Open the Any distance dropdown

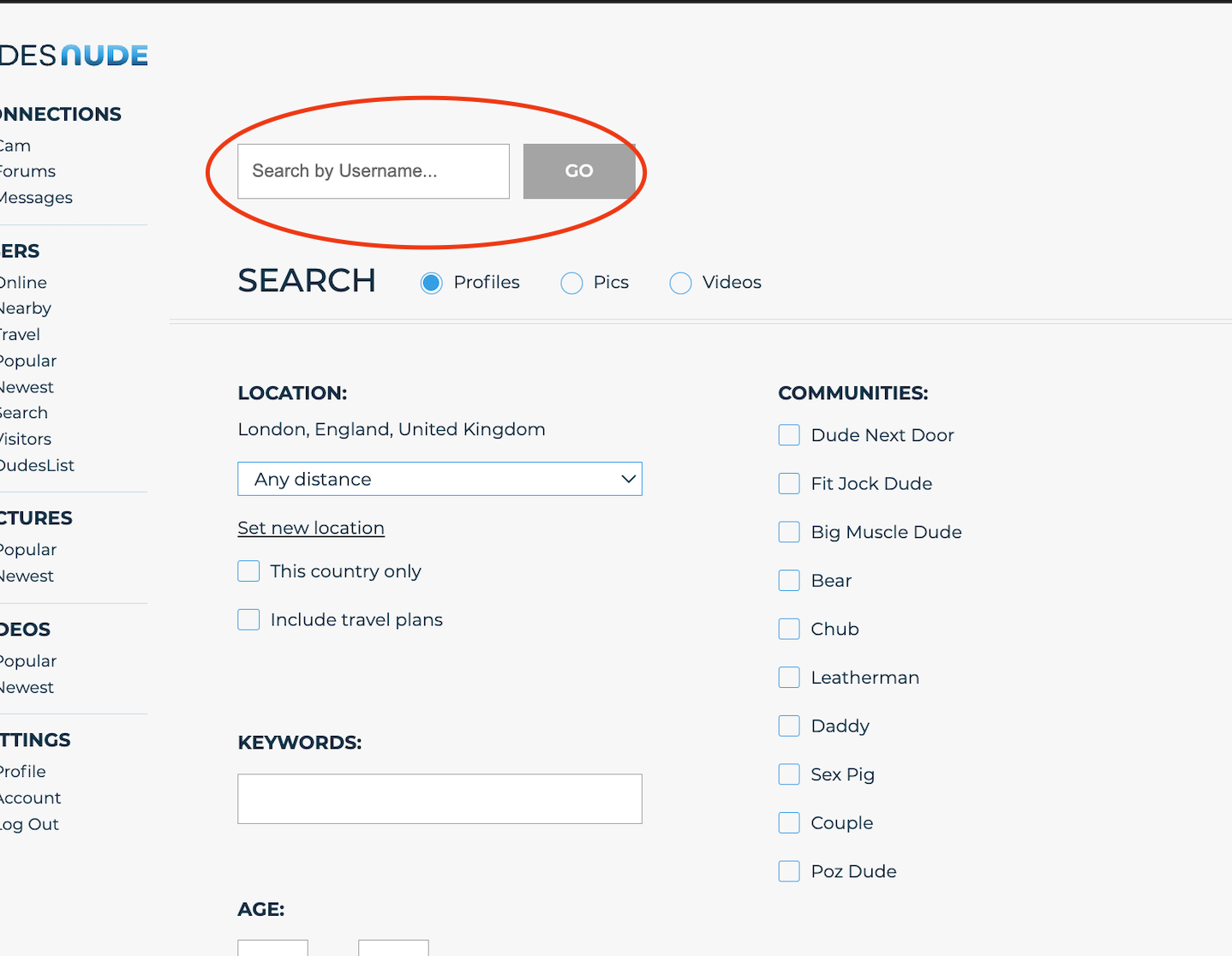pyautogui.click(x=440, y=479)
